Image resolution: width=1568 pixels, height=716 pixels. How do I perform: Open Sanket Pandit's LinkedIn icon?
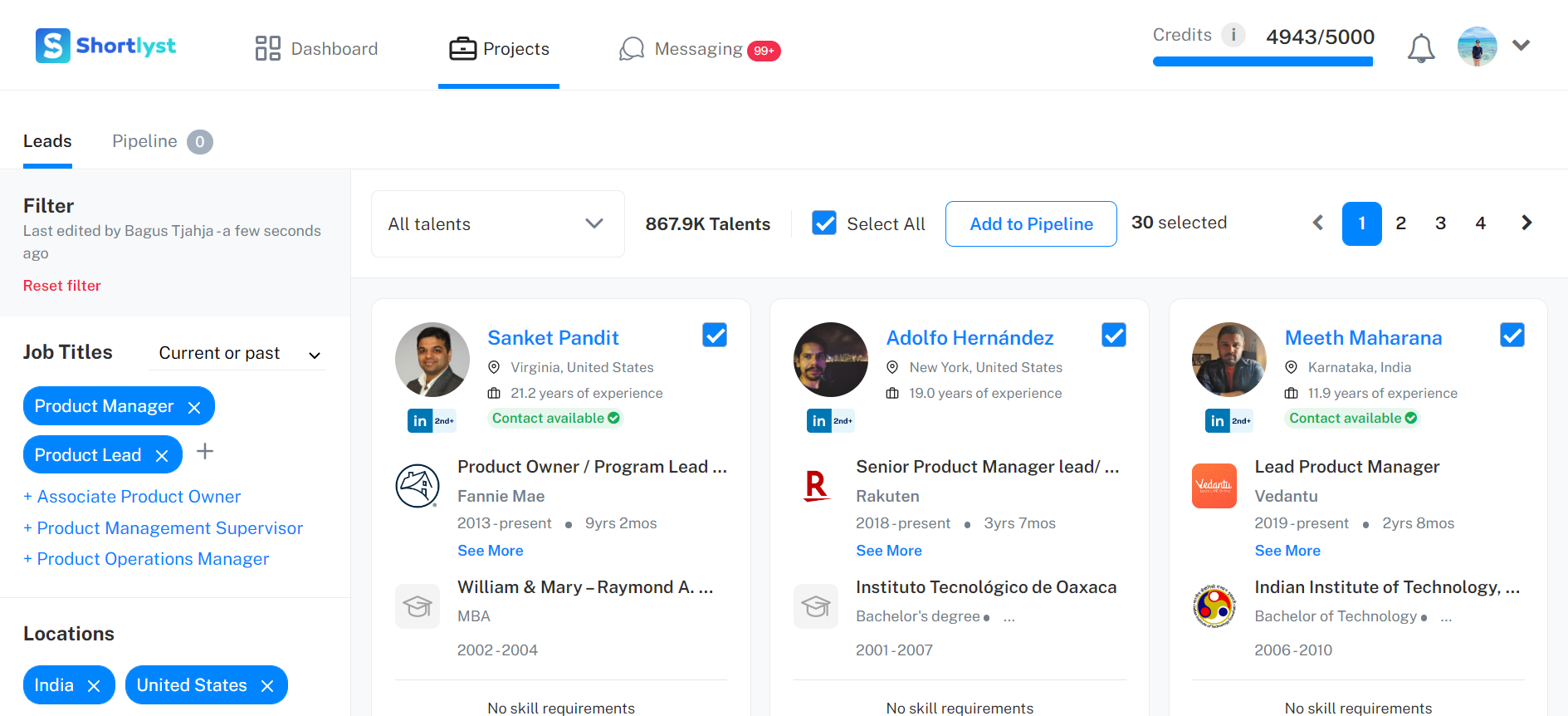pos(420,421)
